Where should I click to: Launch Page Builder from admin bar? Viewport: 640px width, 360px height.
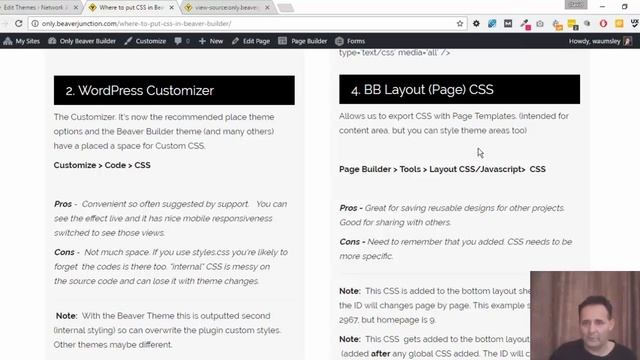[303, 41]
